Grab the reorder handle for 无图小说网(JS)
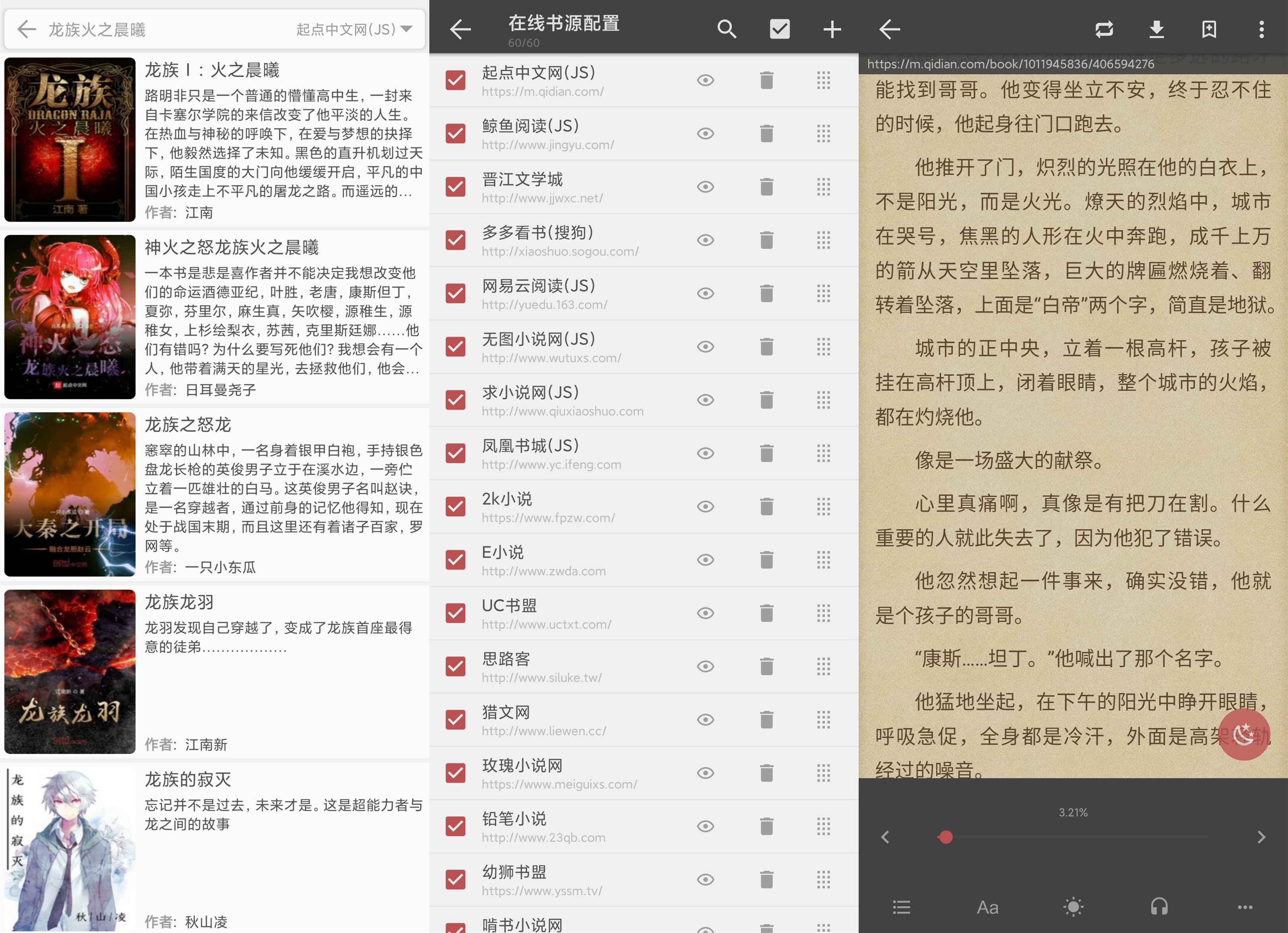1288x933 pixels. click(x=823, y=347)
